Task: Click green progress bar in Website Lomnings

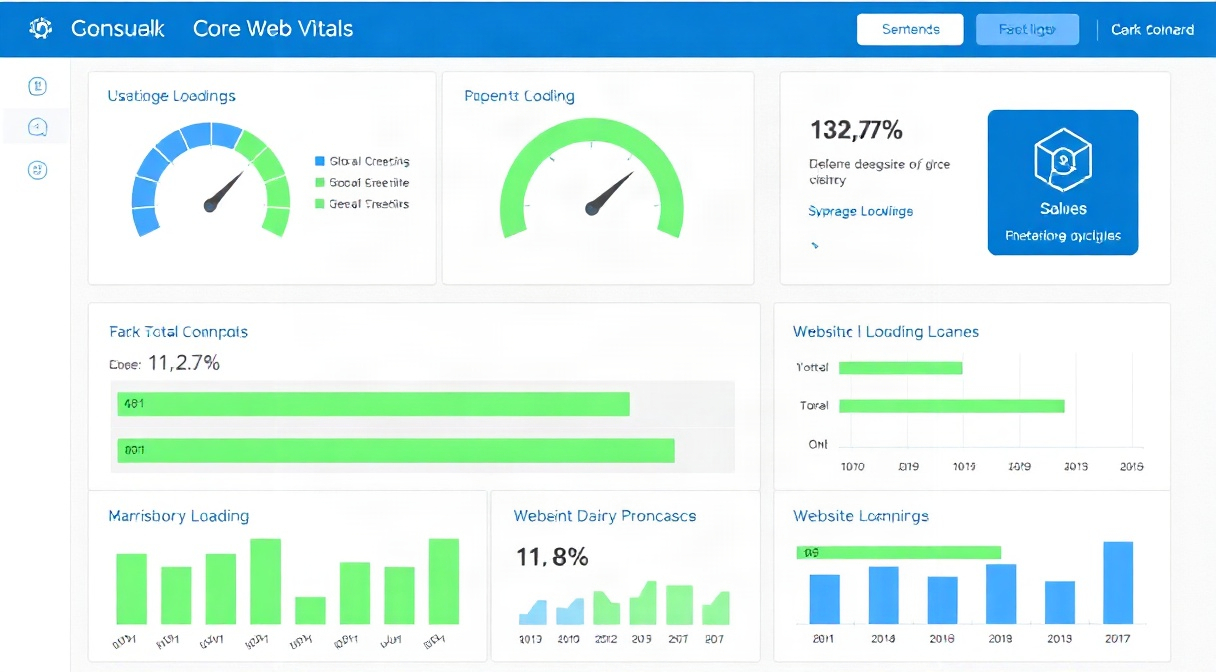Action: (898, 552)
